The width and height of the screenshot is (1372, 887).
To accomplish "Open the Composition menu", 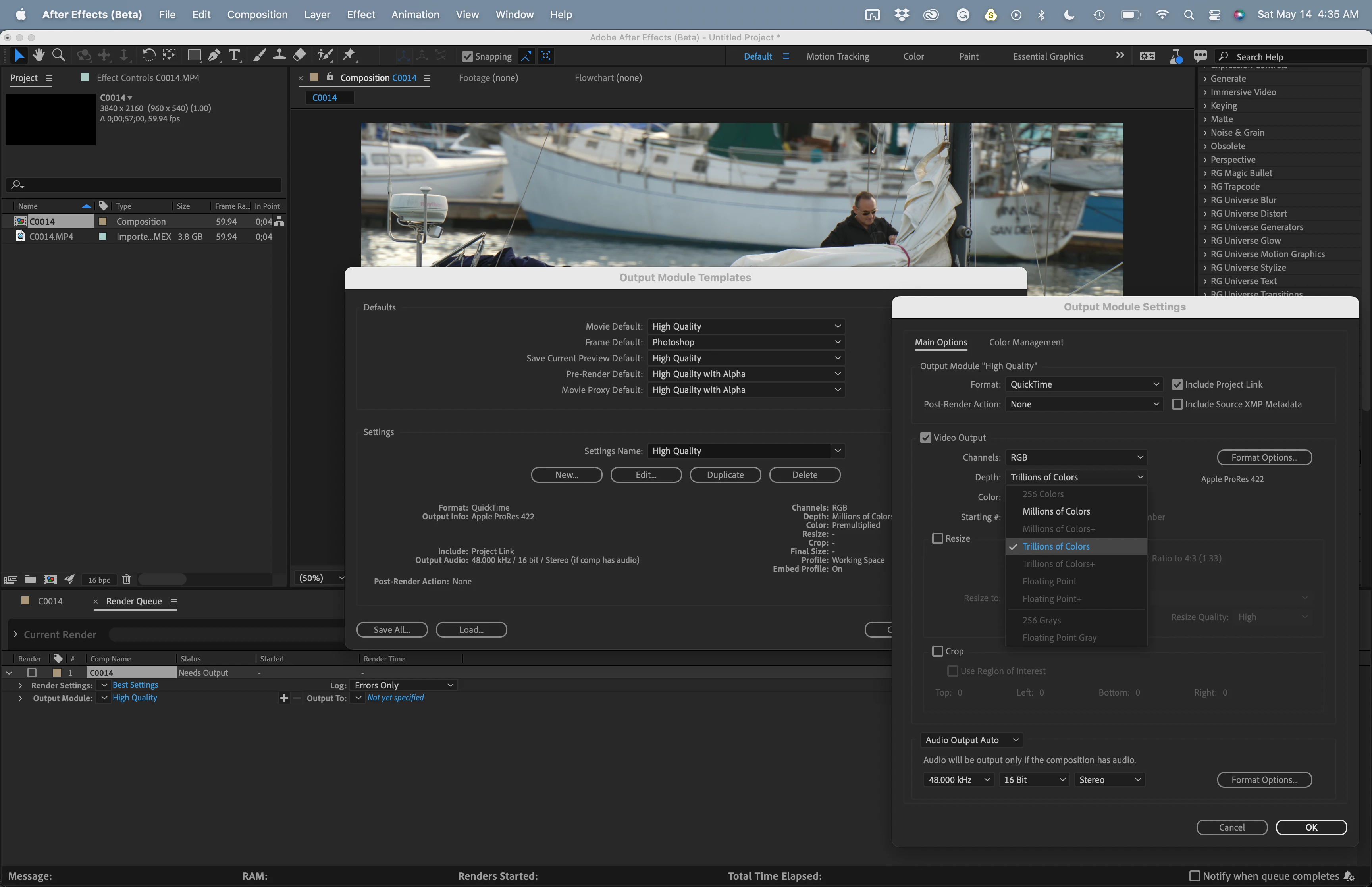I will (x=257, y=14).
